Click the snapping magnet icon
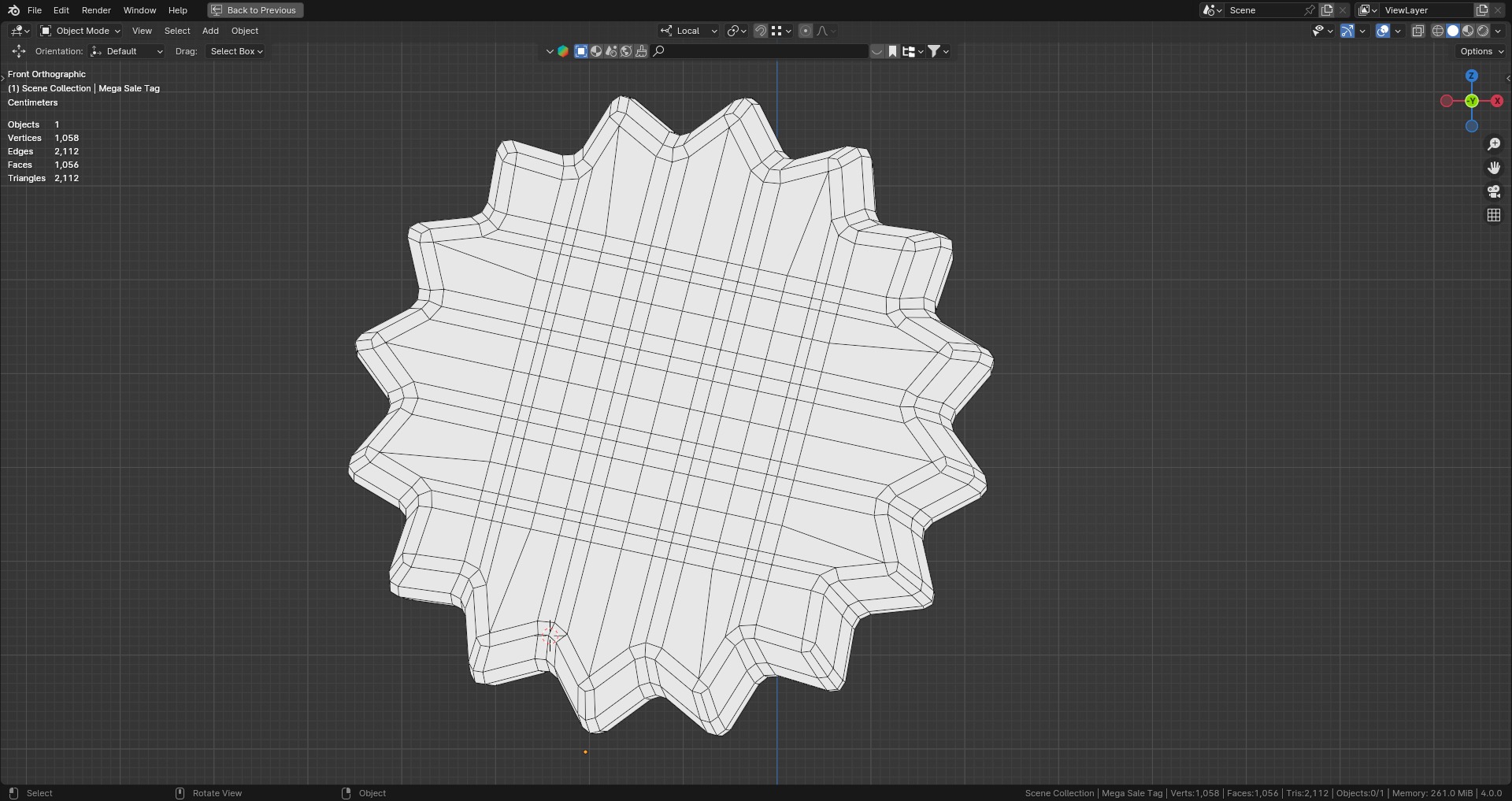Image resolution: width=1512 pixels, height=801 pixels. click(x=761, y=31)
